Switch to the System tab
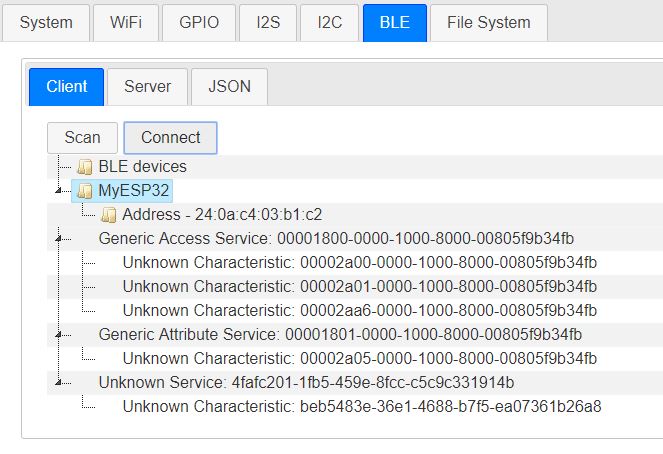Image resolution: width=663 pixels, height=454 pixels. [x=46, y=23]
